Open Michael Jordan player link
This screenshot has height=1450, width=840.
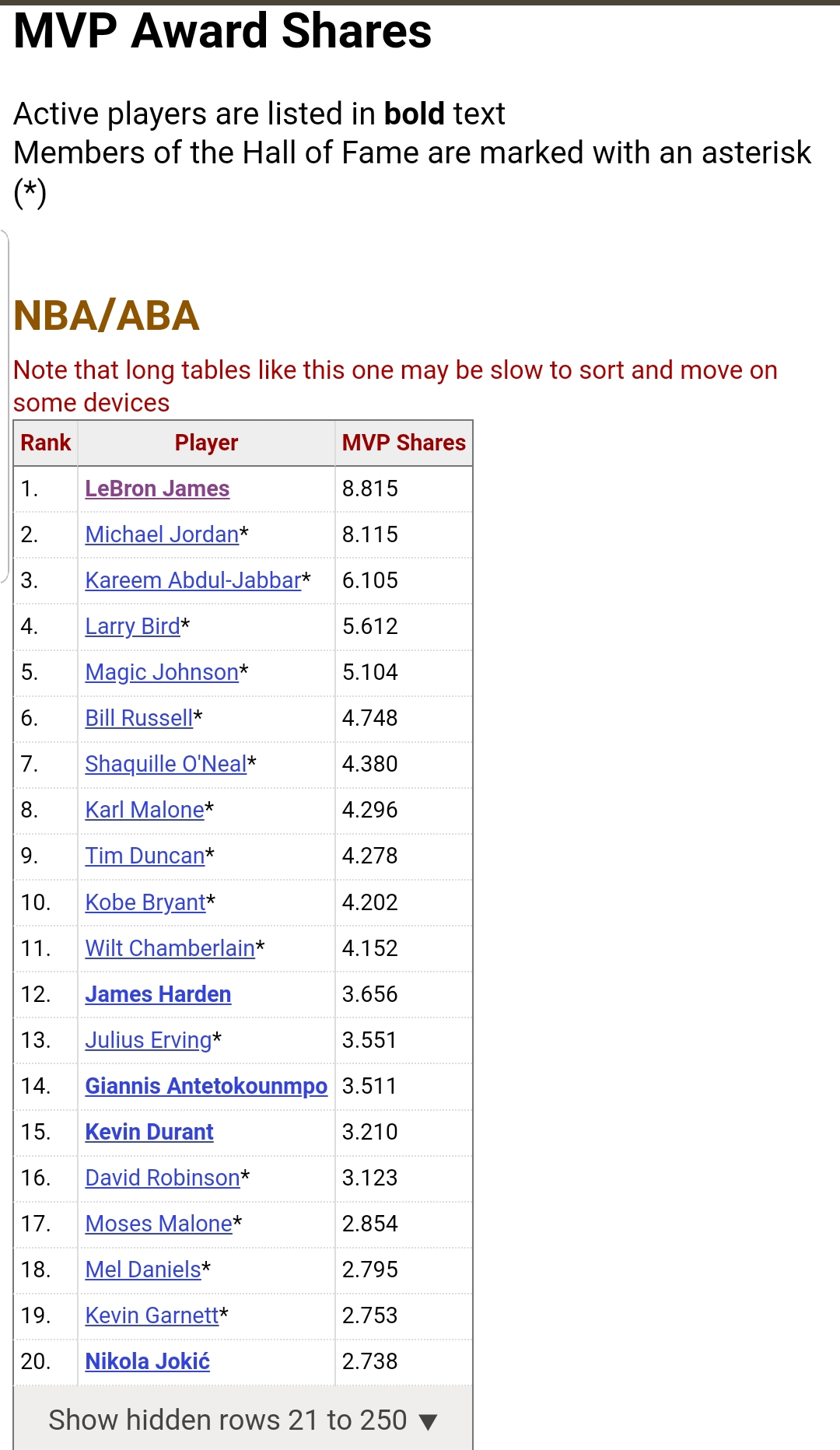162,534
